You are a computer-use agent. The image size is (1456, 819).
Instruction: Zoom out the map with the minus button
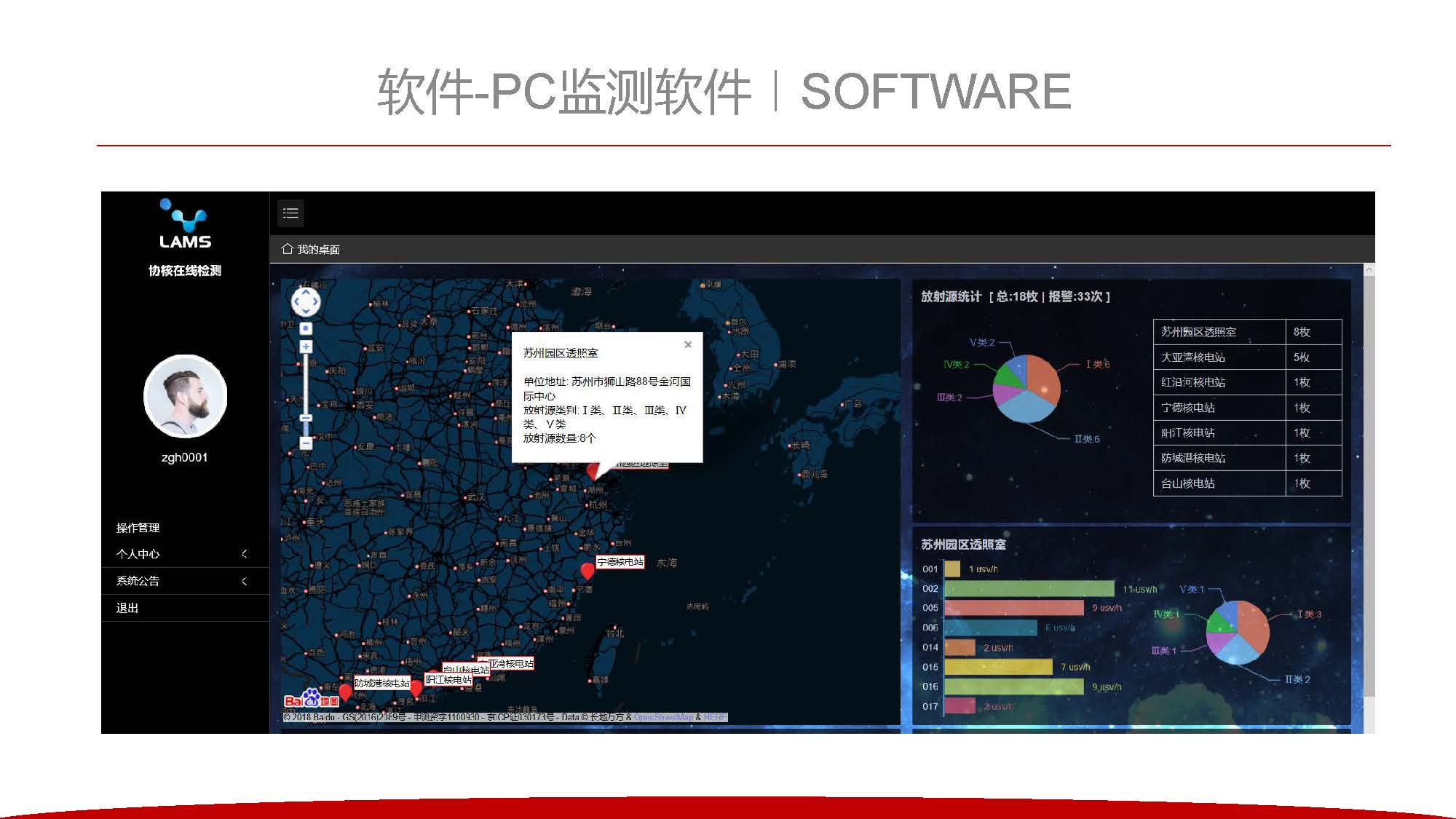click(x=306, y=443)
